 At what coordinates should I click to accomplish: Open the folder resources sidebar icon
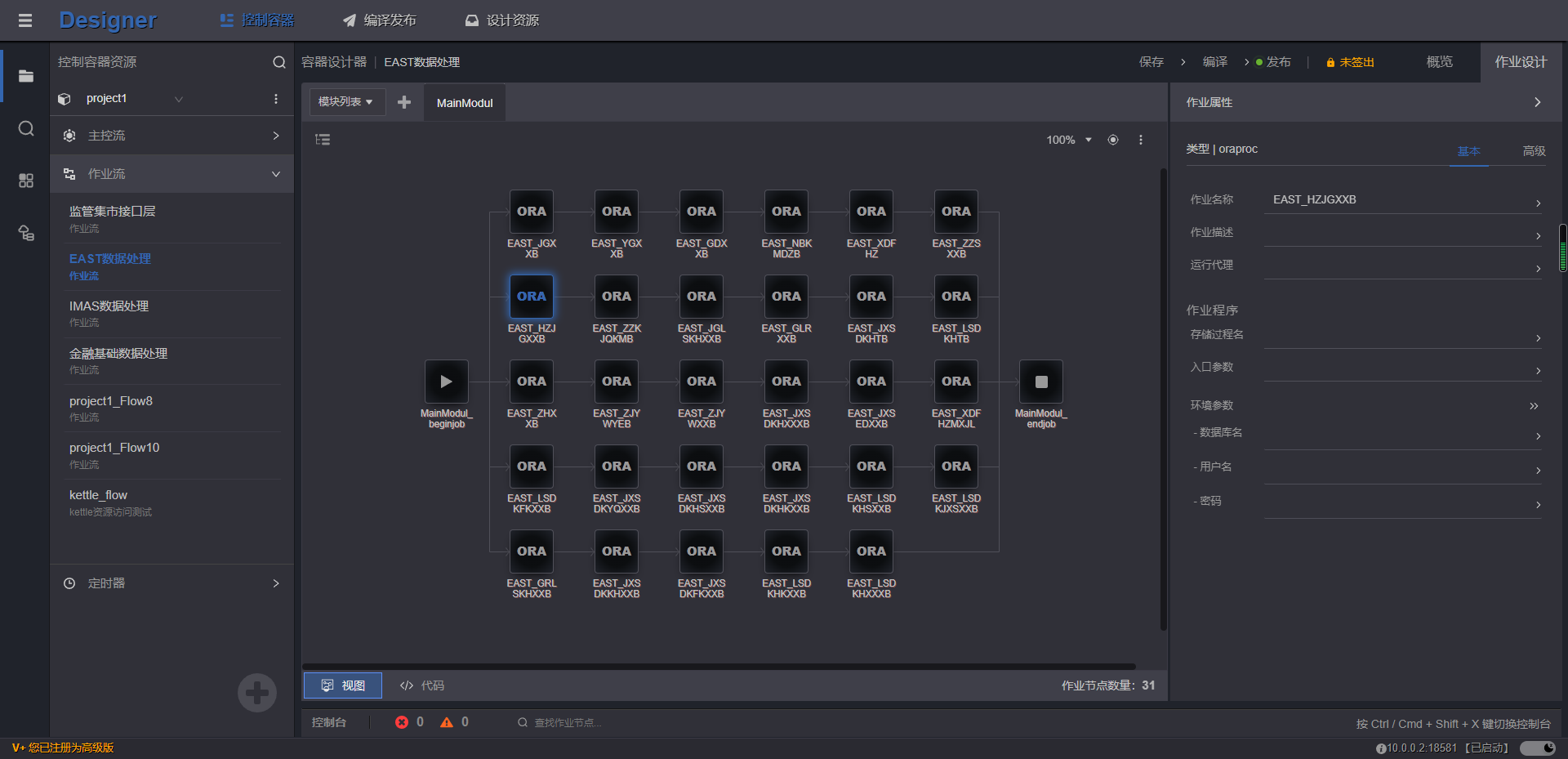(26, 76)
